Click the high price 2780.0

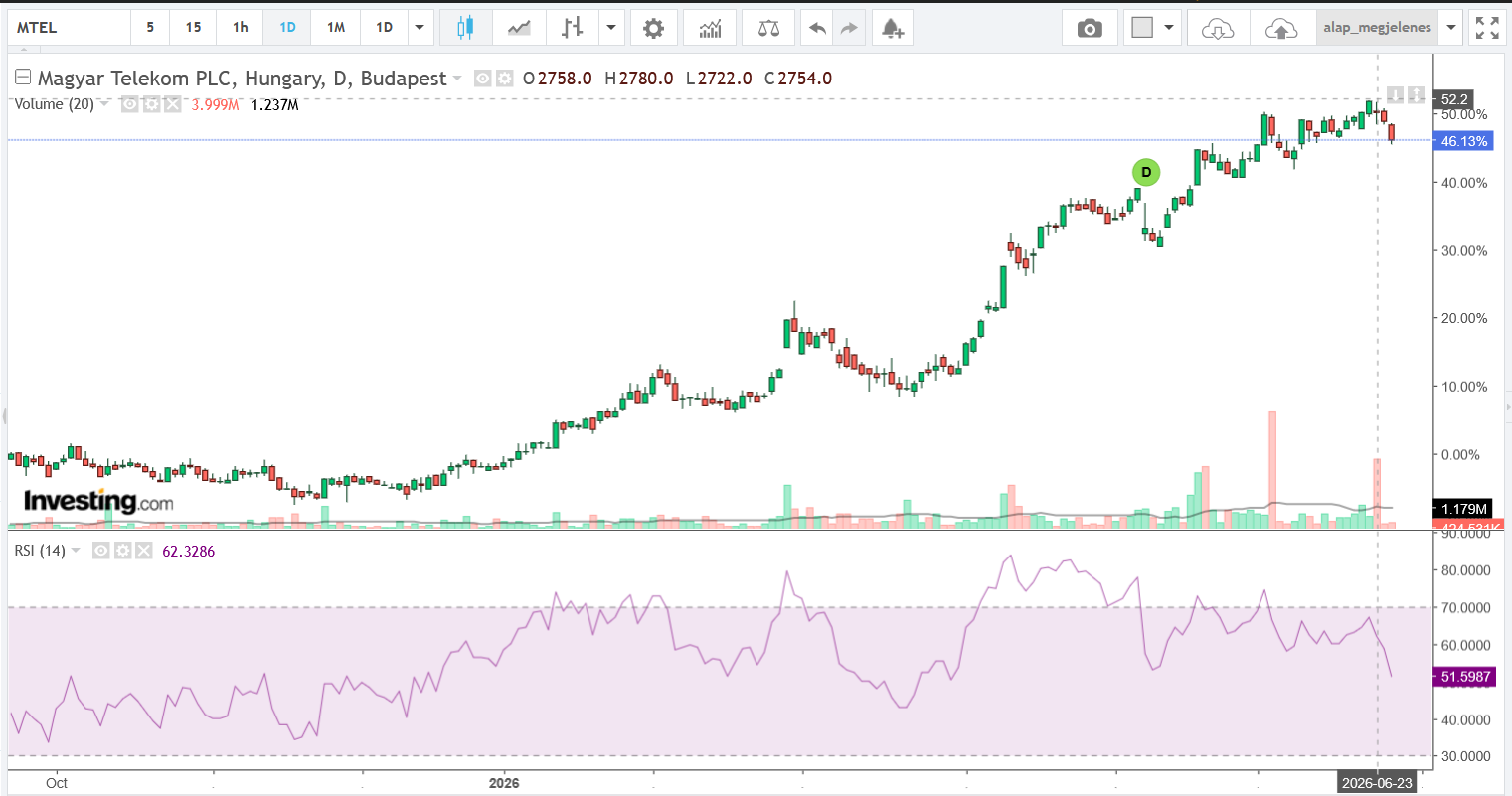646,79
